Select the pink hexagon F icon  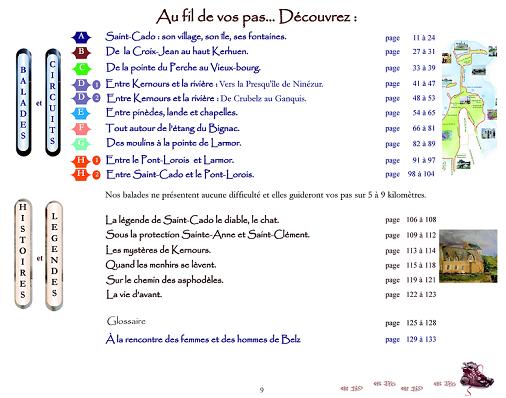pos(81,128)
